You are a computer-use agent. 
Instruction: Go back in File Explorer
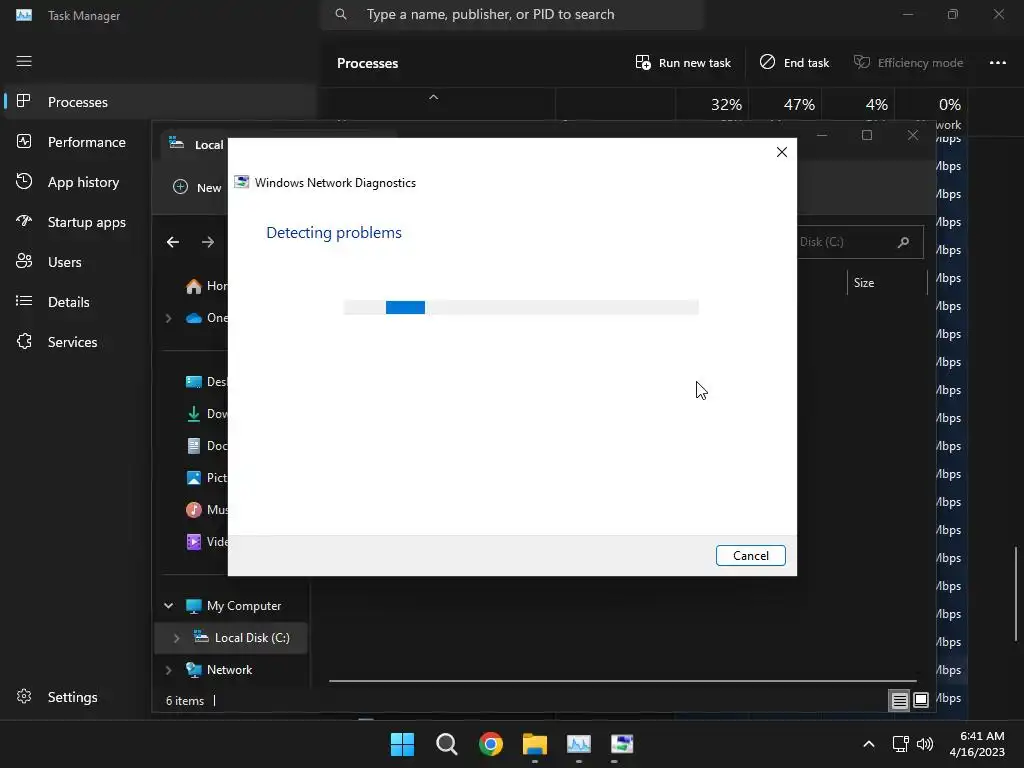(x=173, y=242)
